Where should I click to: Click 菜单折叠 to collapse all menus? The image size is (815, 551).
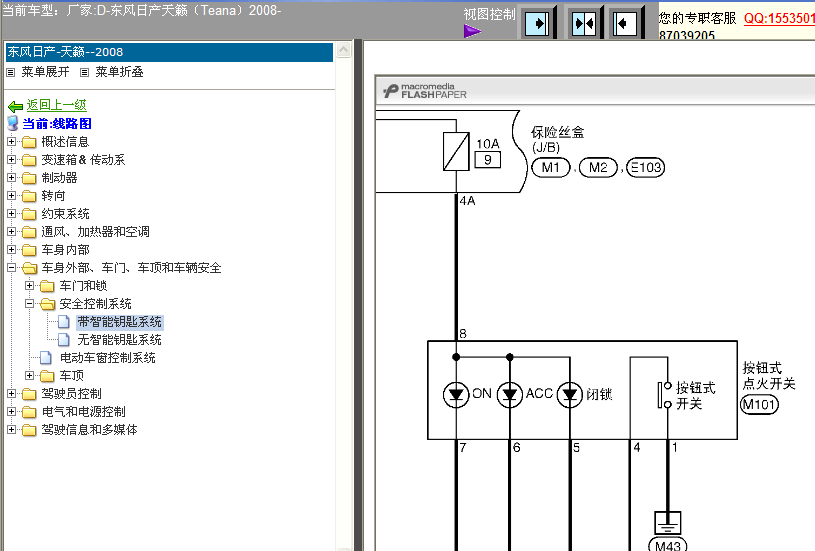[x=119, y=72]
